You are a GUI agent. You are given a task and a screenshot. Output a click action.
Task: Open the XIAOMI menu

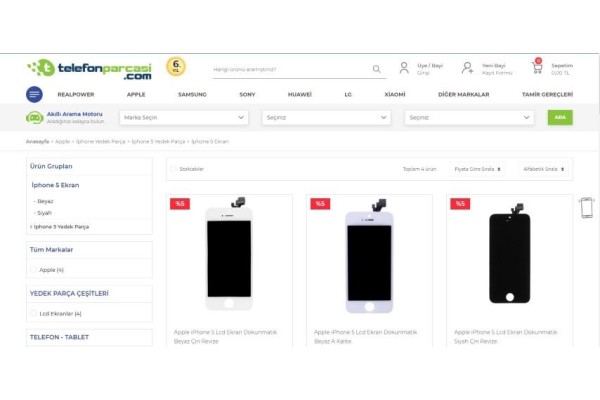click(x=395, y=95)
